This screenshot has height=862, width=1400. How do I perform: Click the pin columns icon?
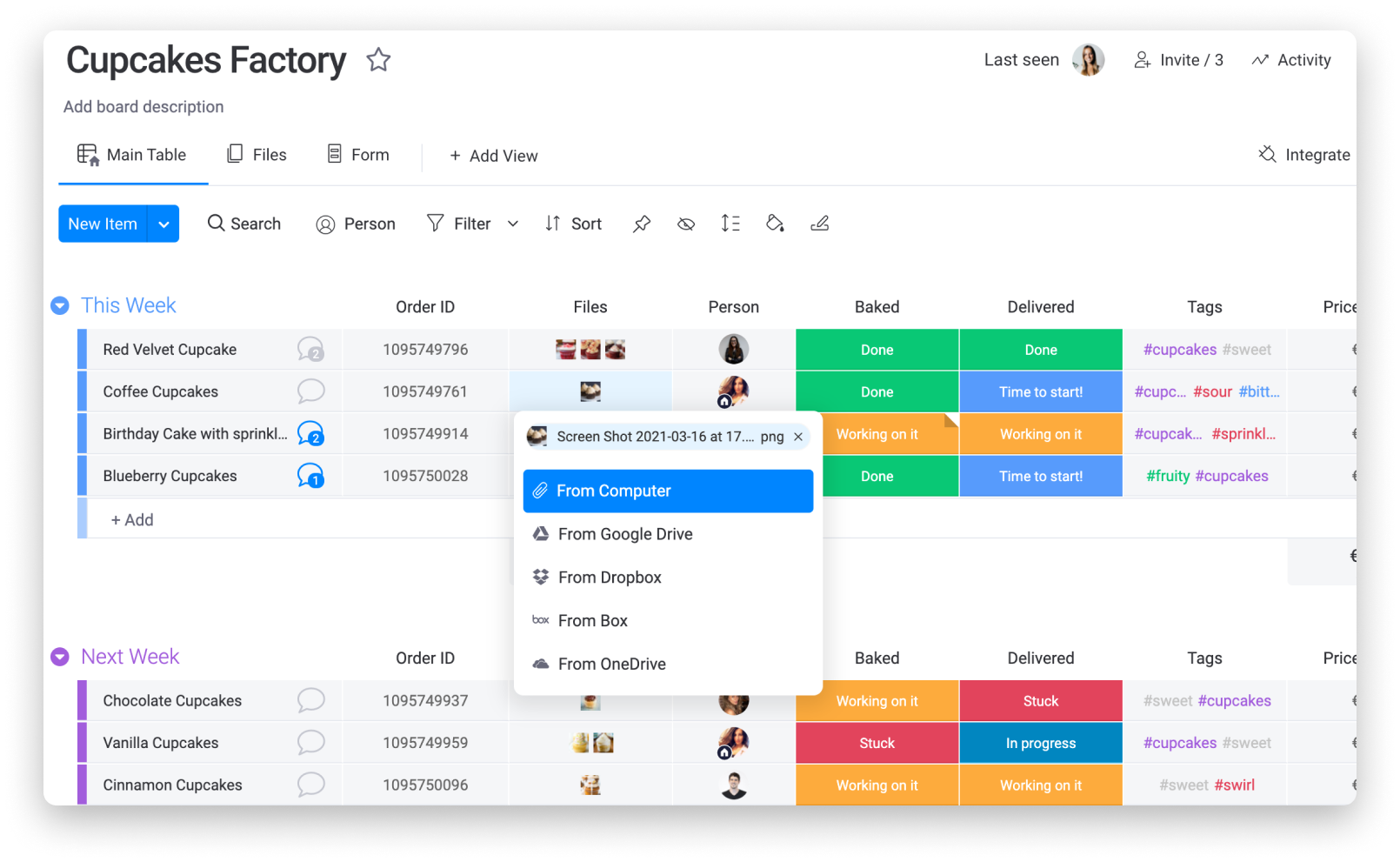642,224
